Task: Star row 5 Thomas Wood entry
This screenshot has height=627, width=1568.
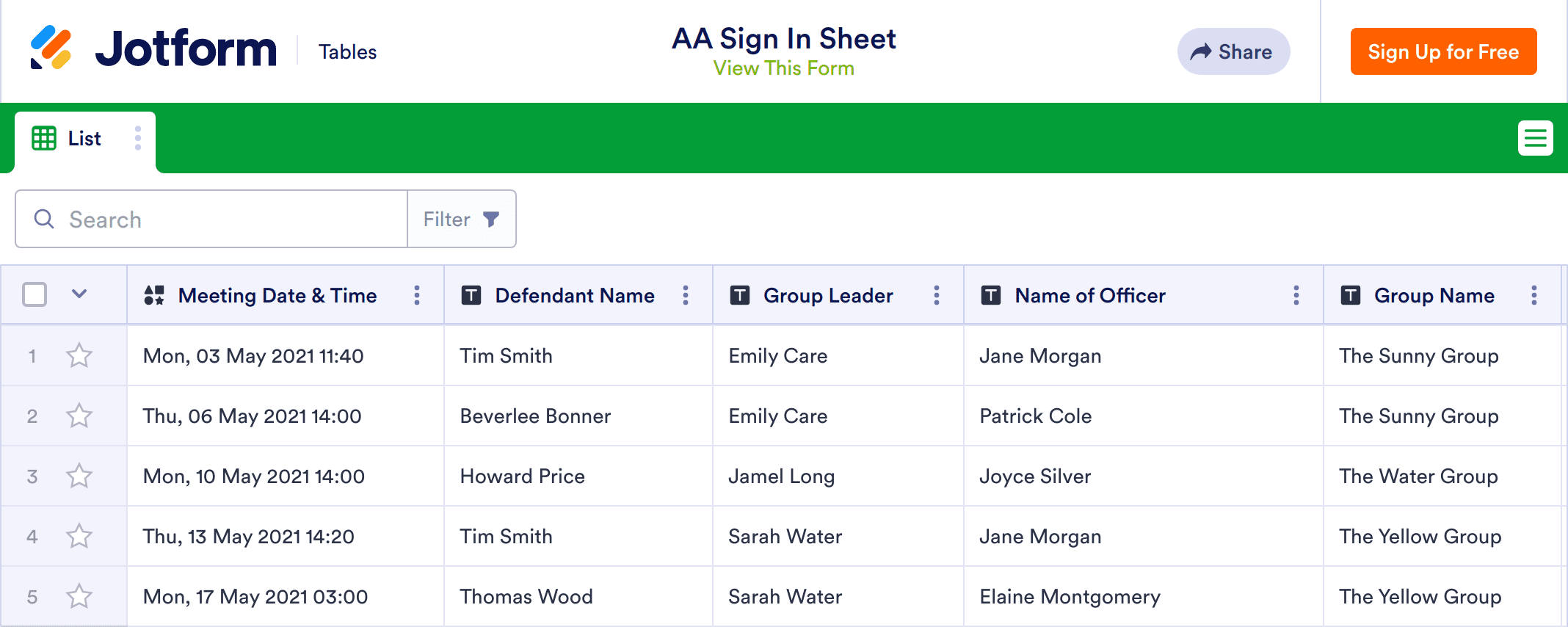Action: (79, 597)
